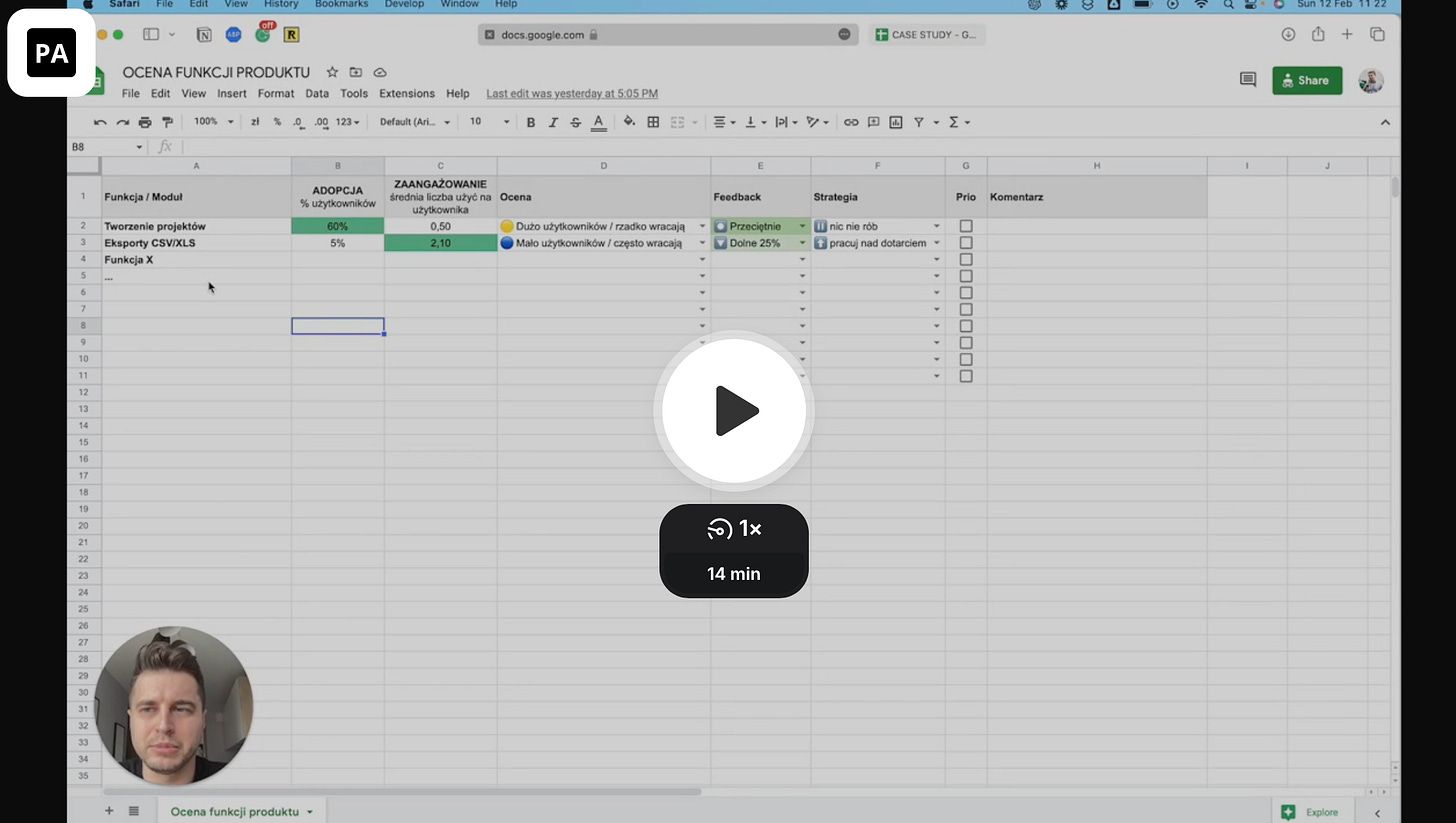The width and height of the screenshot is (1456, 823).
Task: Increase decimal places
Action: pyautogui.click(x=321, y=122)
